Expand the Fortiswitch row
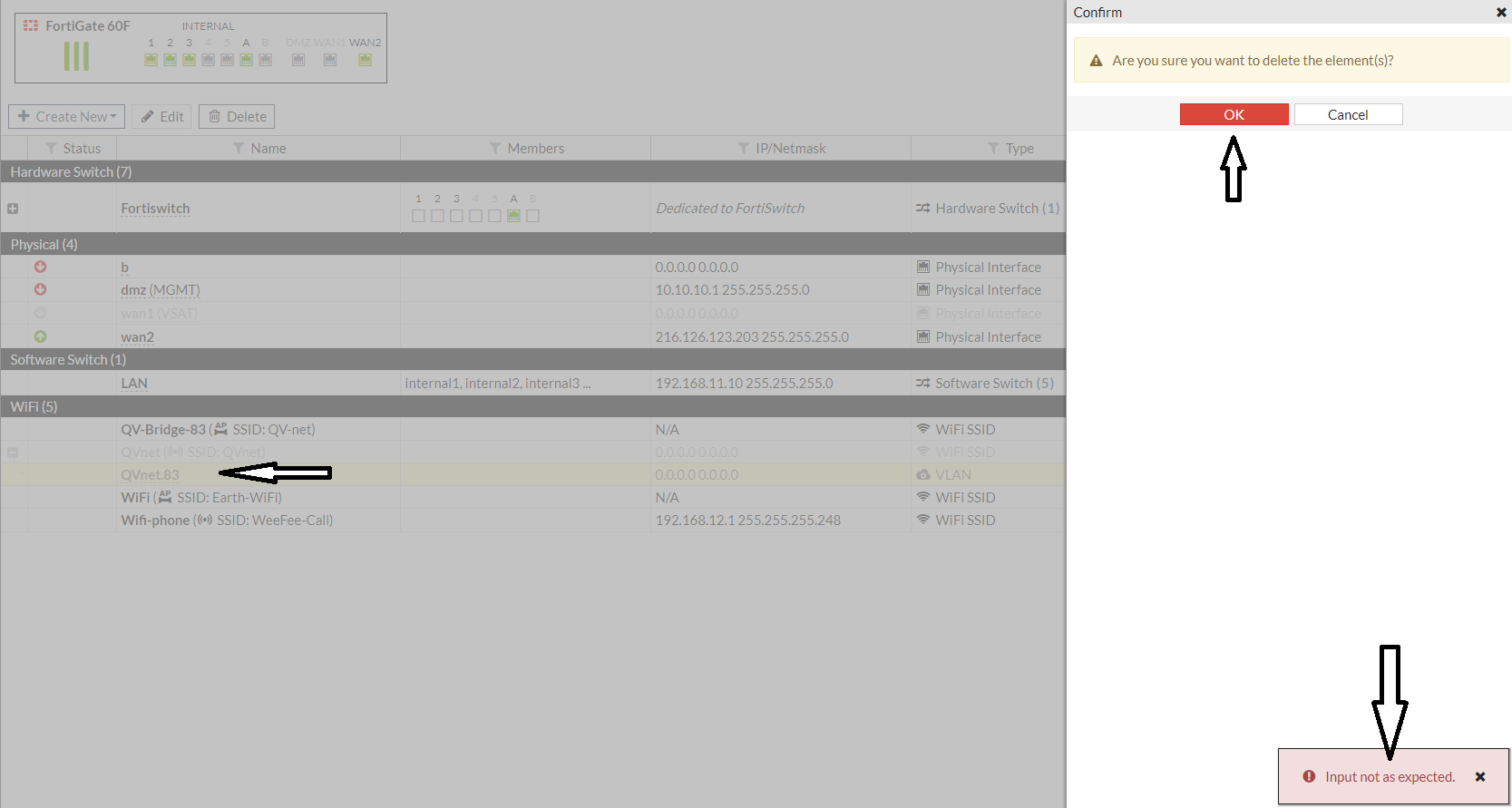1512x808 pixels. (x=13, y=209)
